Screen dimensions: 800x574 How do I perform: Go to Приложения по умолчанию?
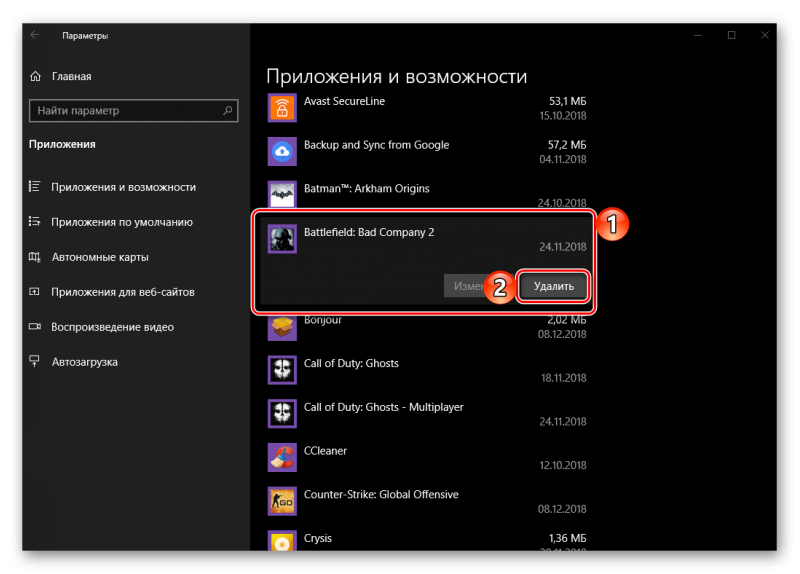point(122,222)
